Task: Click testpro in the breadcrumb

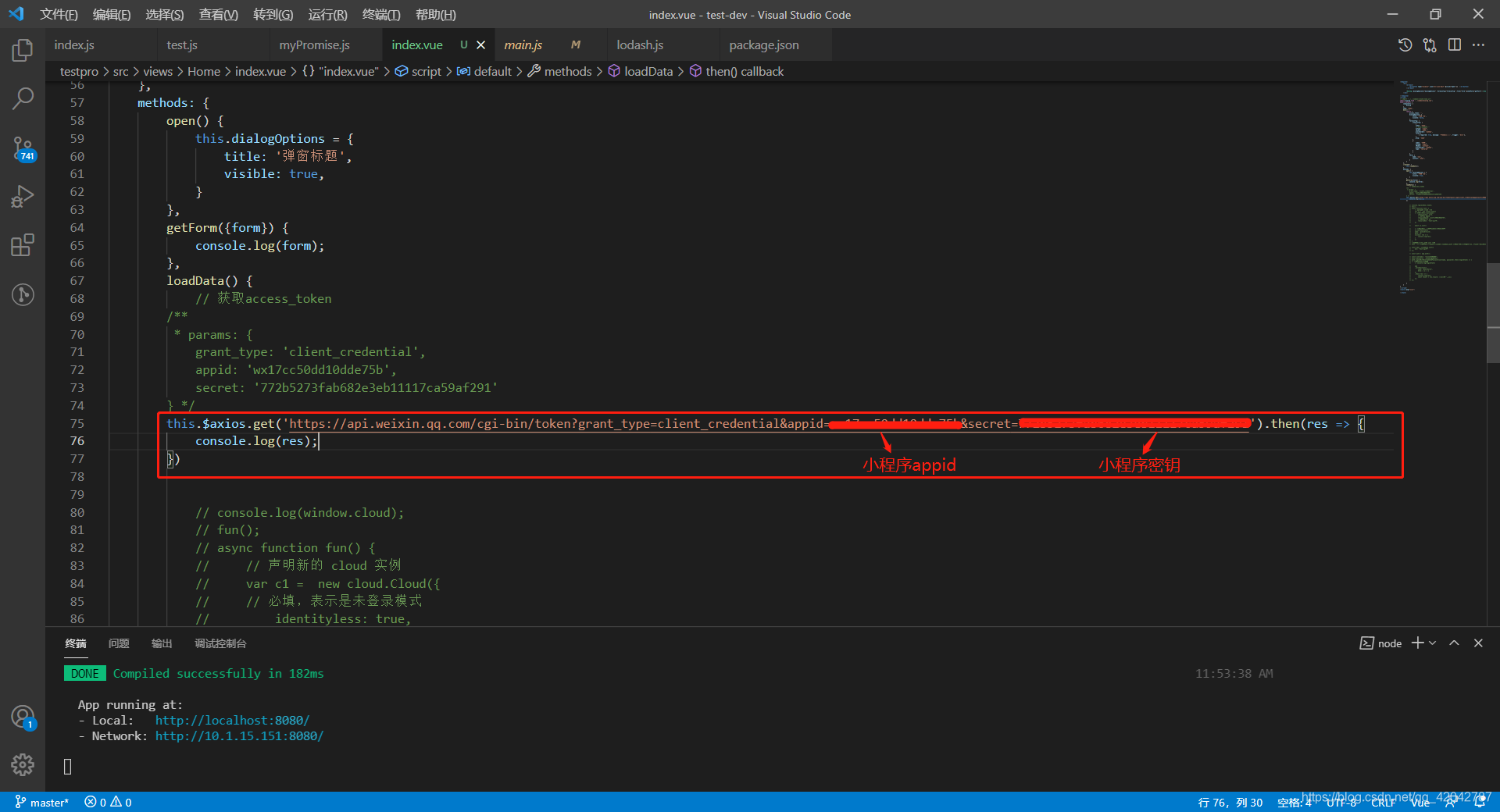Action: 79,71
